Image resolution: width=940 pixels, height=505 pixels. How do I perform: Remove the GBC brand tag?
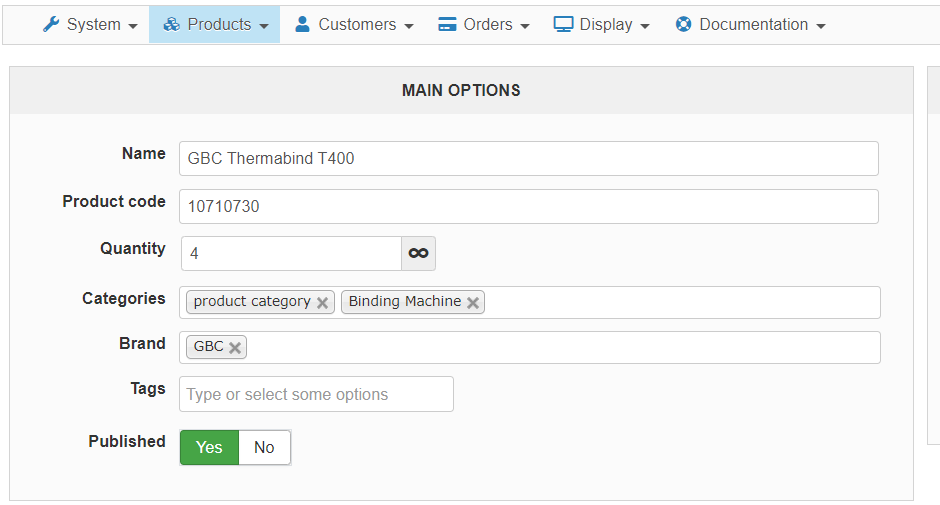coord(235,348)
